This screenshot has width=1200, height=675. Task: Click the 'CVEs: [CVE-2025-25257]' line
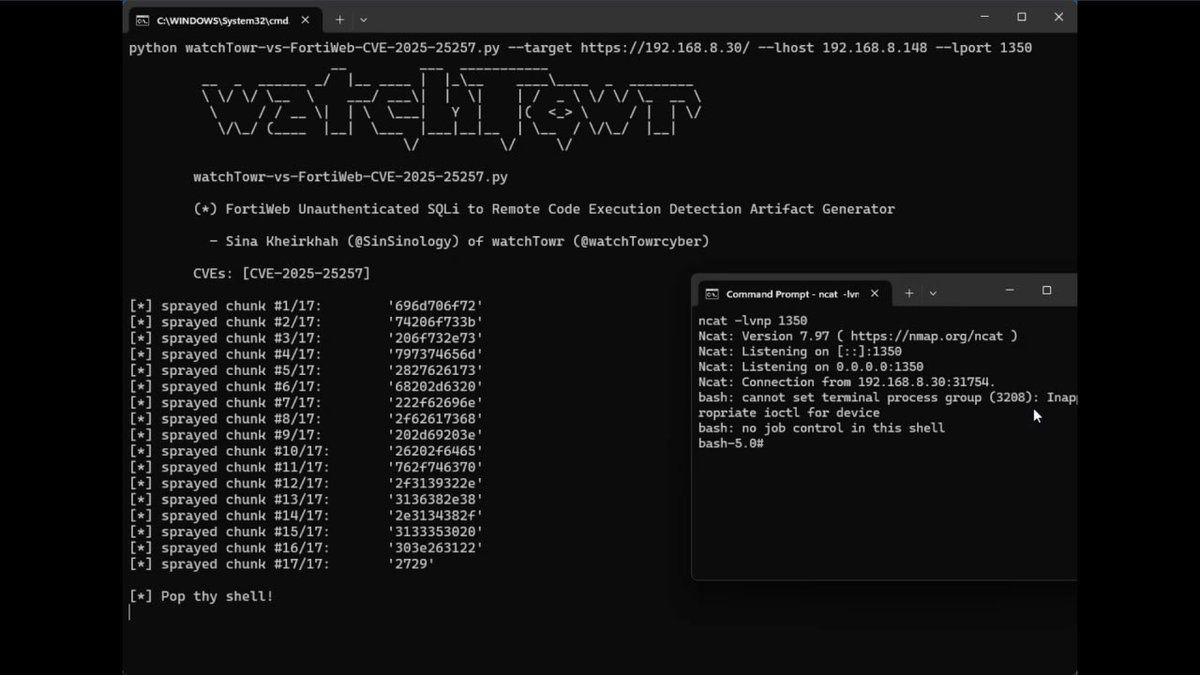[x=281, y=273]
